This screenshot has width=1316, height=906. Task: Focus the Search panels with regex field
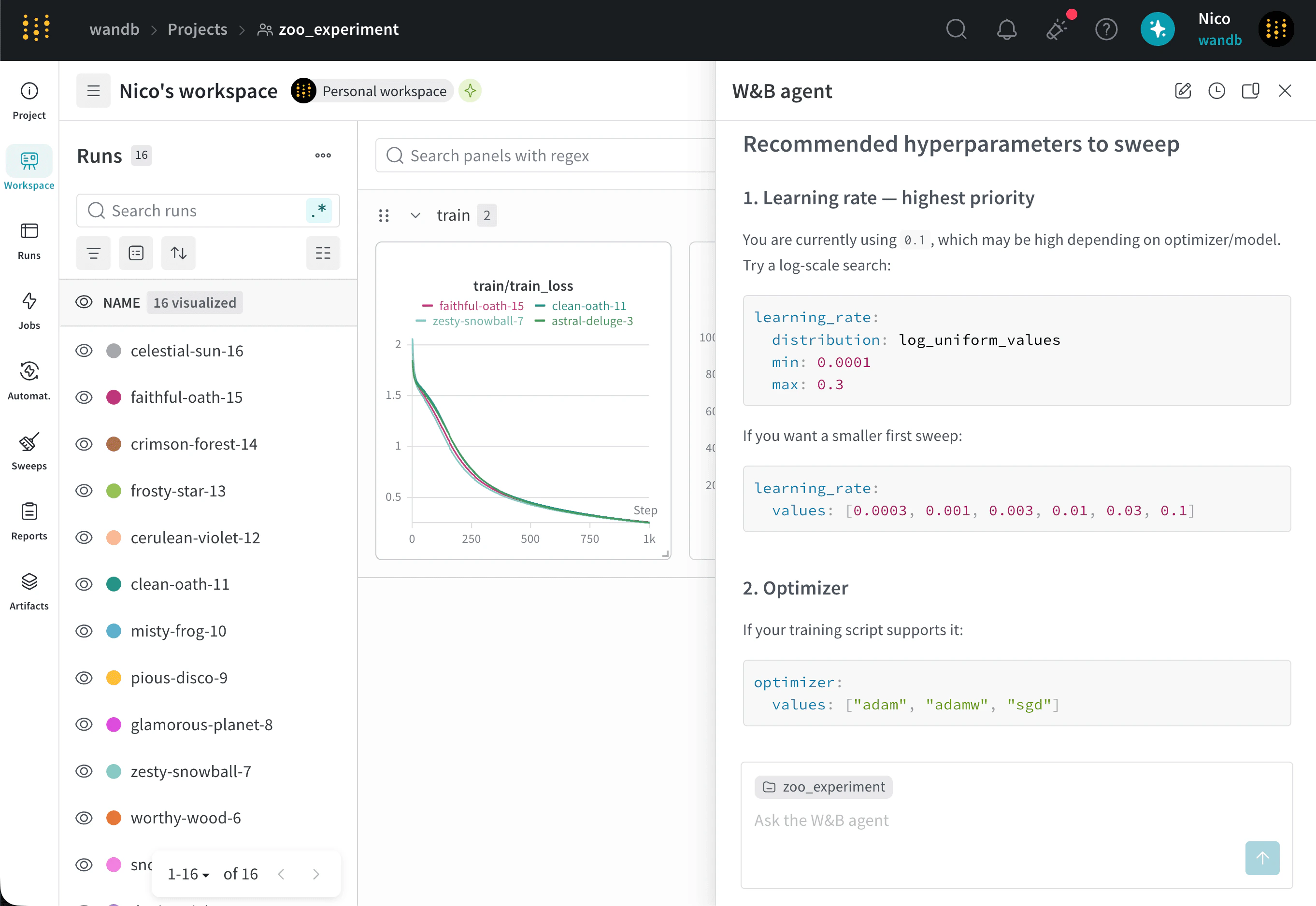point(545,156)
